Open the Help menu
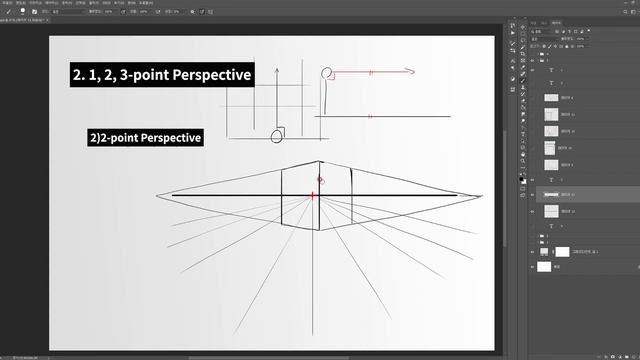 point(146,3)
